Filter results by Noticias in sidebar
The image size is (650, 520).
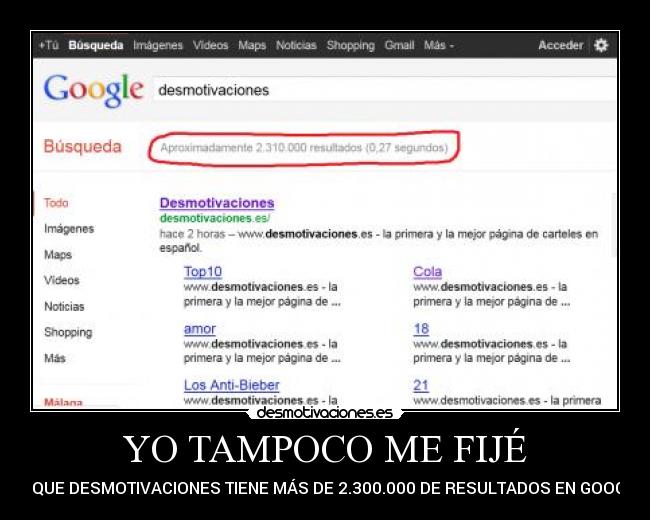click(x=64, y=306)
